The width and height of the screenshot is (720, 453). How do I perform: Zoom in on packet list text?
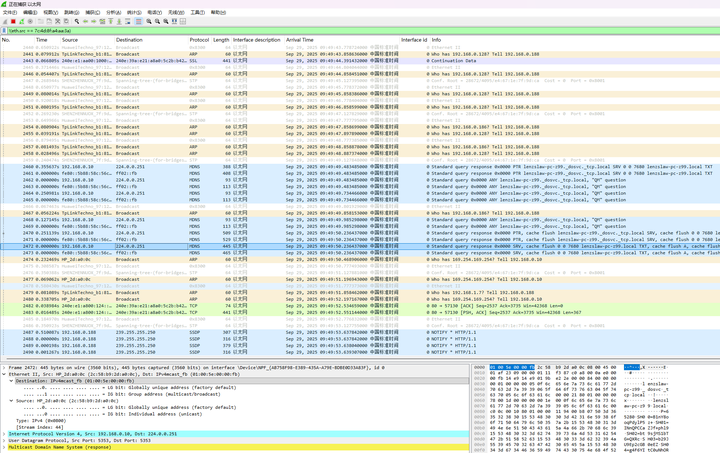pyautogui.click(x=149, y=21)
